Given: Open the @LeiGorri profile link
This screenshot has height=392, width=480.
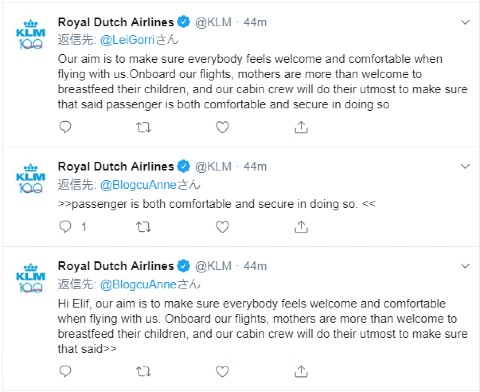Looking at the screenshot, I should click(127, 40).
